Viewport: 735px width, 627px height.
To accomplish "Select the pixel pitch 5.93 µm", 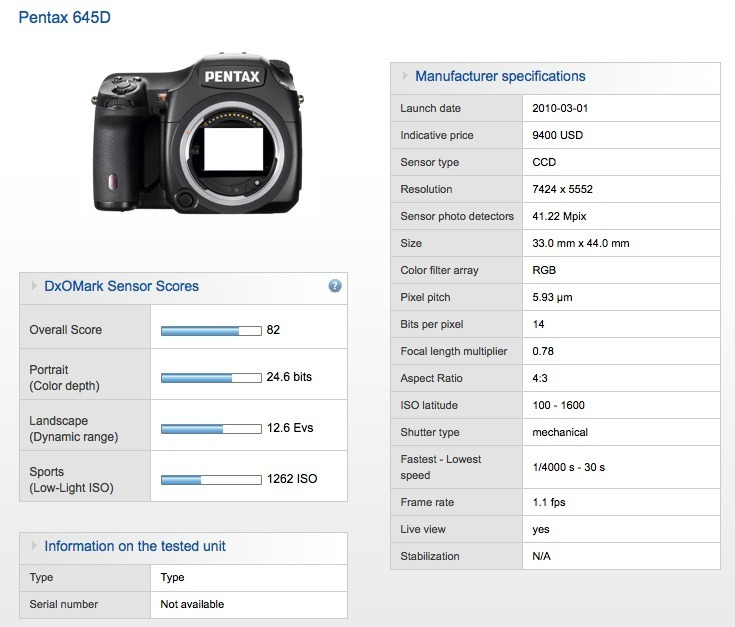I will (552, 298).
